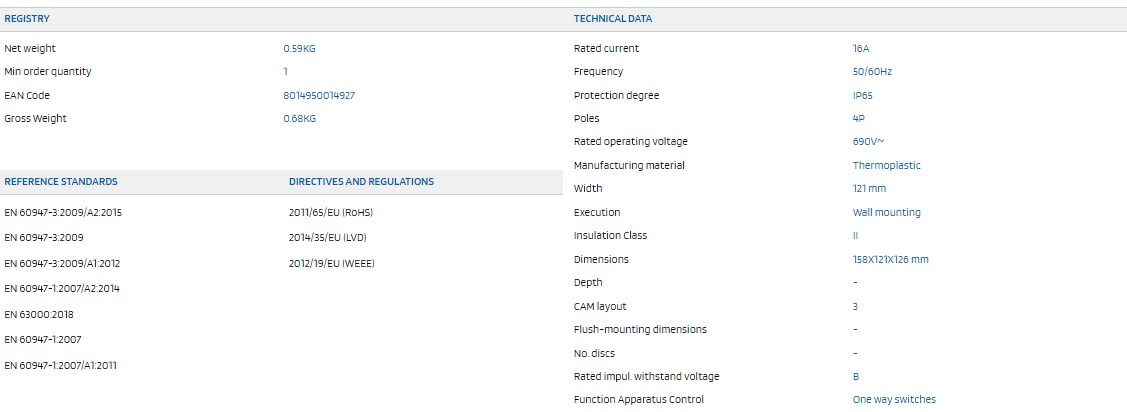Image resolution: width=1127 pixels, height=412 pixels.
Task: Click the Gross Weight value 0.68KG
Action: point(299,119)
